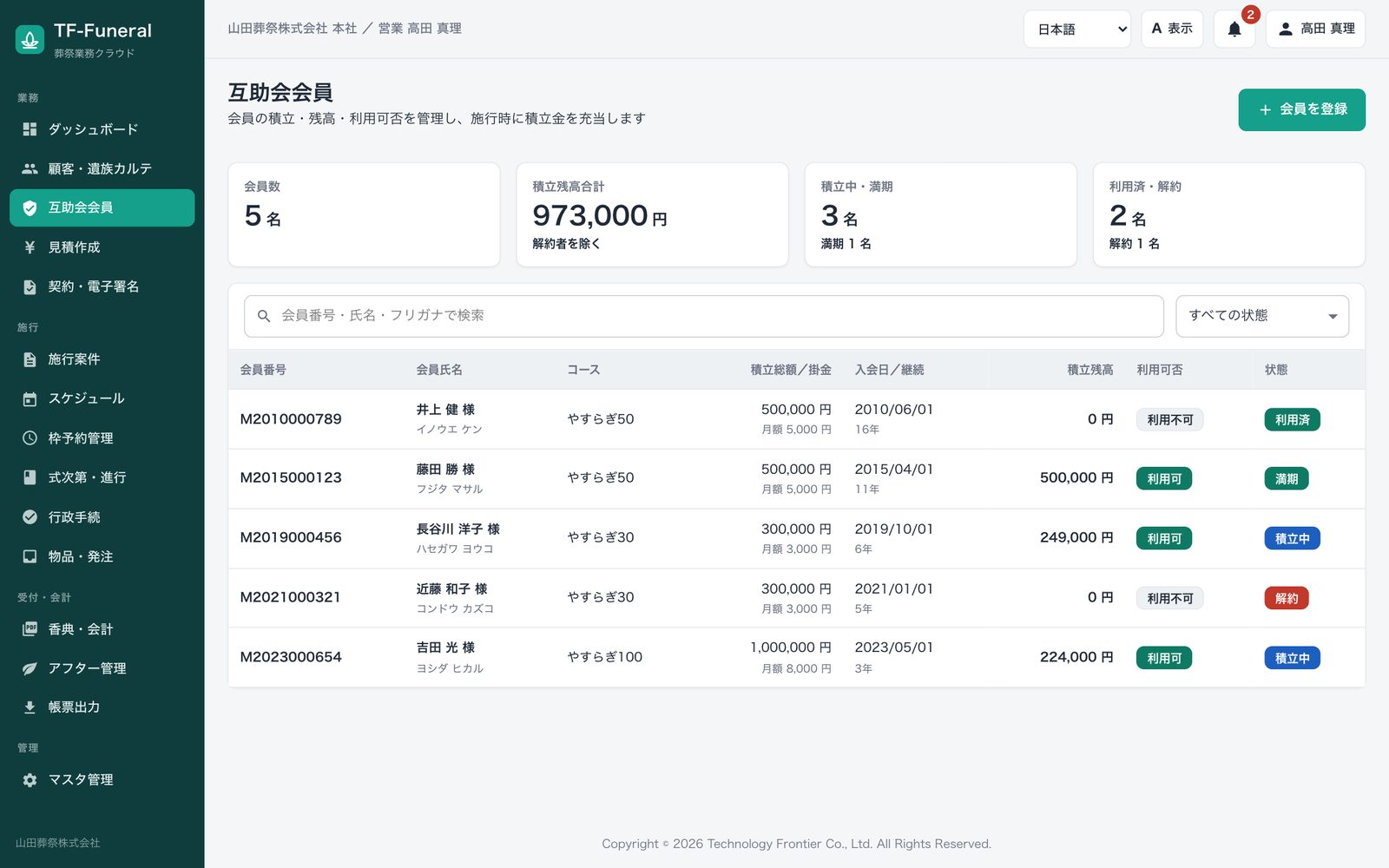Click the 枠予約管理 clock icon

click(x=30, y=438)
